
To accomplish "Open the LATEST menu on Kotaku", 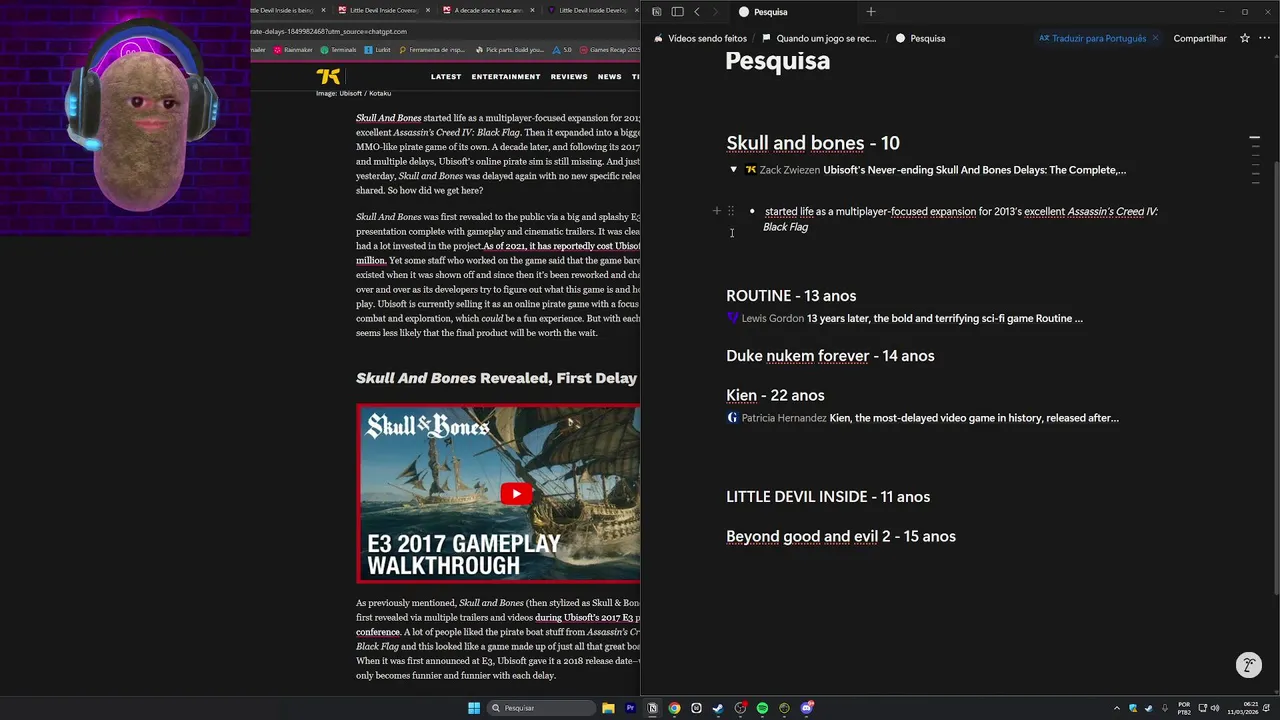I will coord(446,77).
